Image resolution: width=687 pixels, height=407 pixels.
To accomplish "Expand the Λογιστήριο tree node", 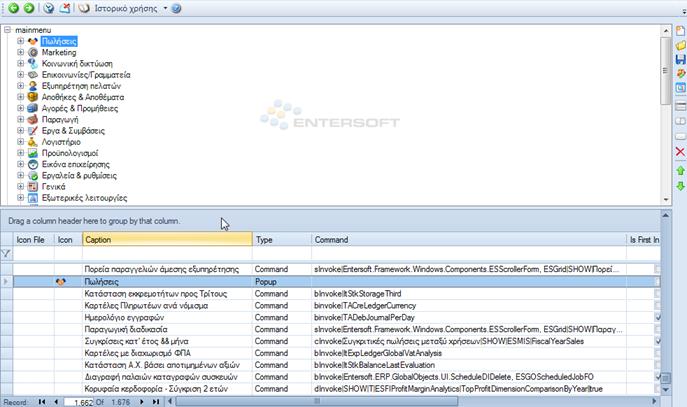I will click(20, 142).
